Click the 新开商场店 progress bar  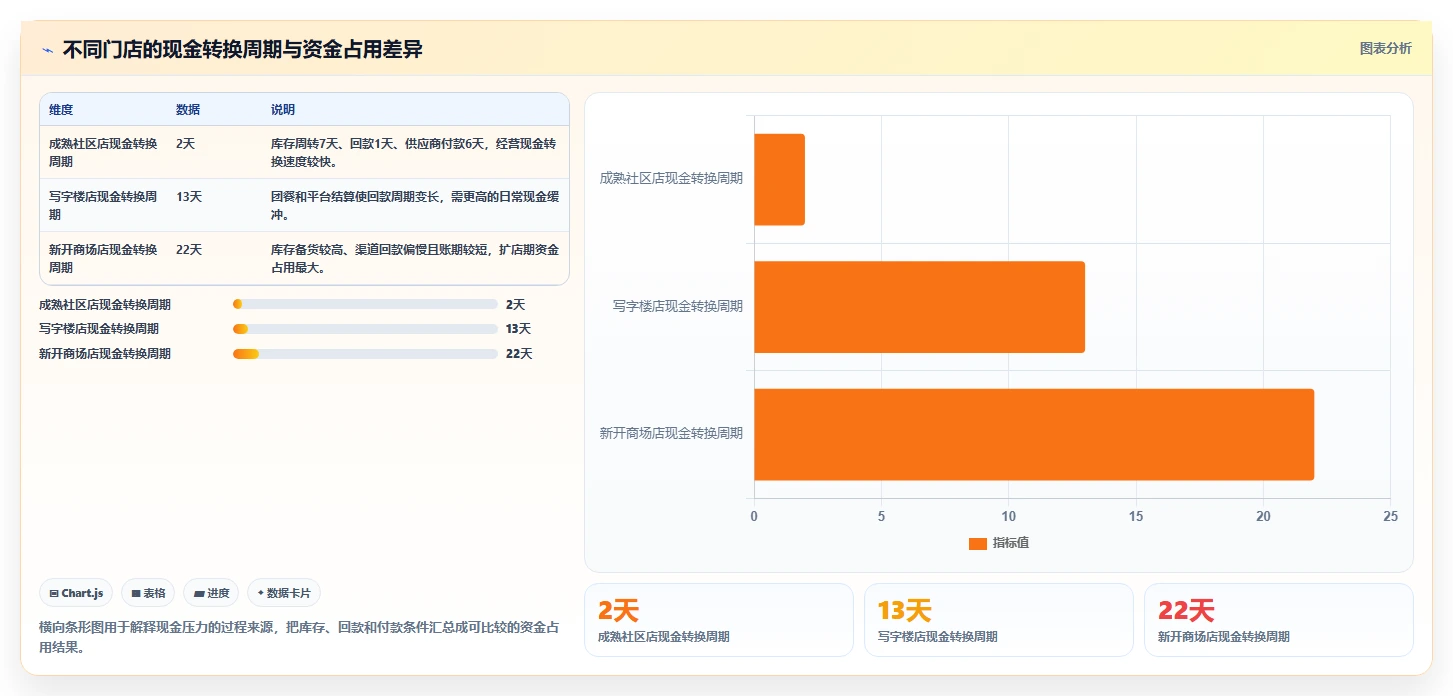(365, 354)
